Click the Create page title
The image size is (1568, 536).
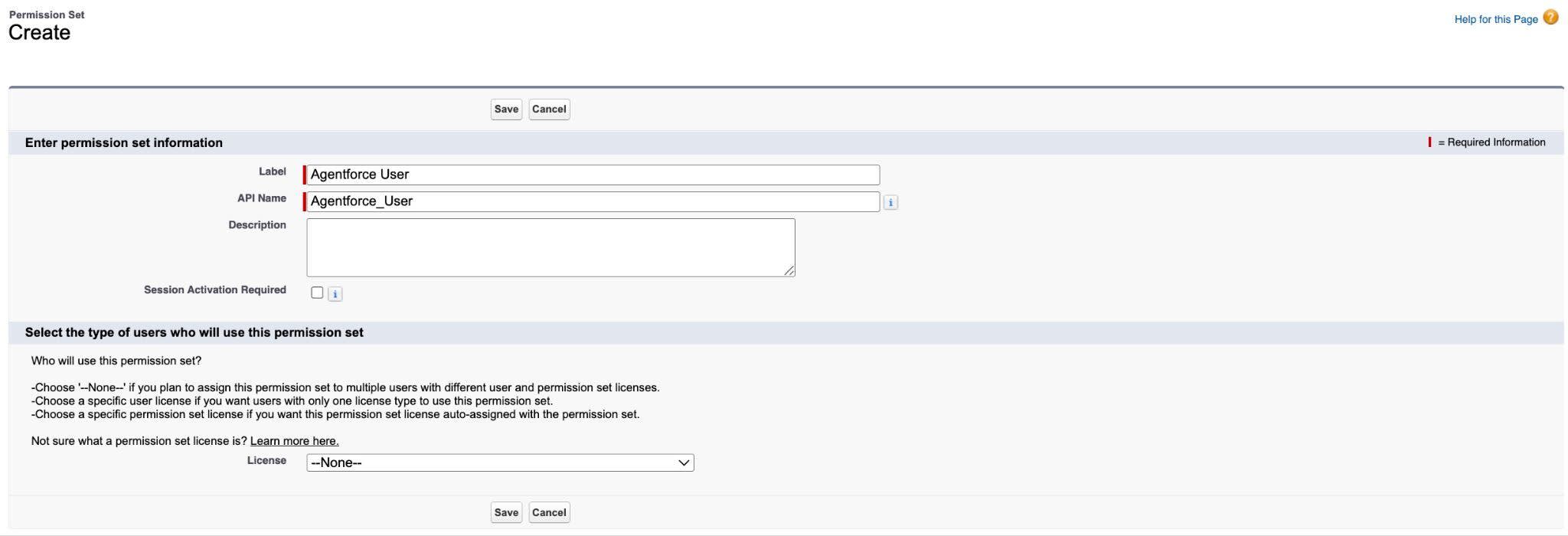click(x=39, y=33)
